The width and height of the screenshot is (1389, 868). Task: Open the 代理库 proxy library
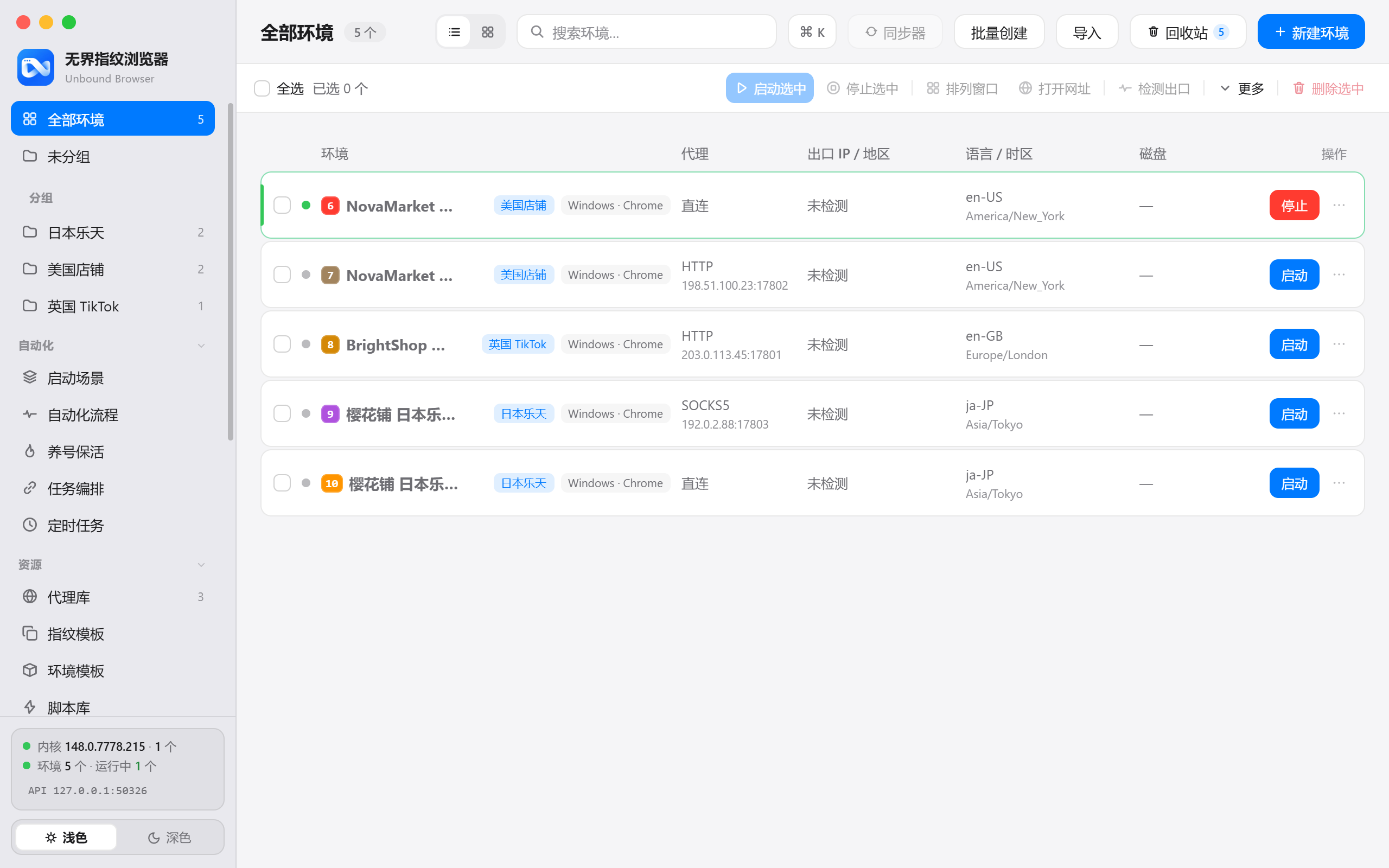tap(112, 597)
